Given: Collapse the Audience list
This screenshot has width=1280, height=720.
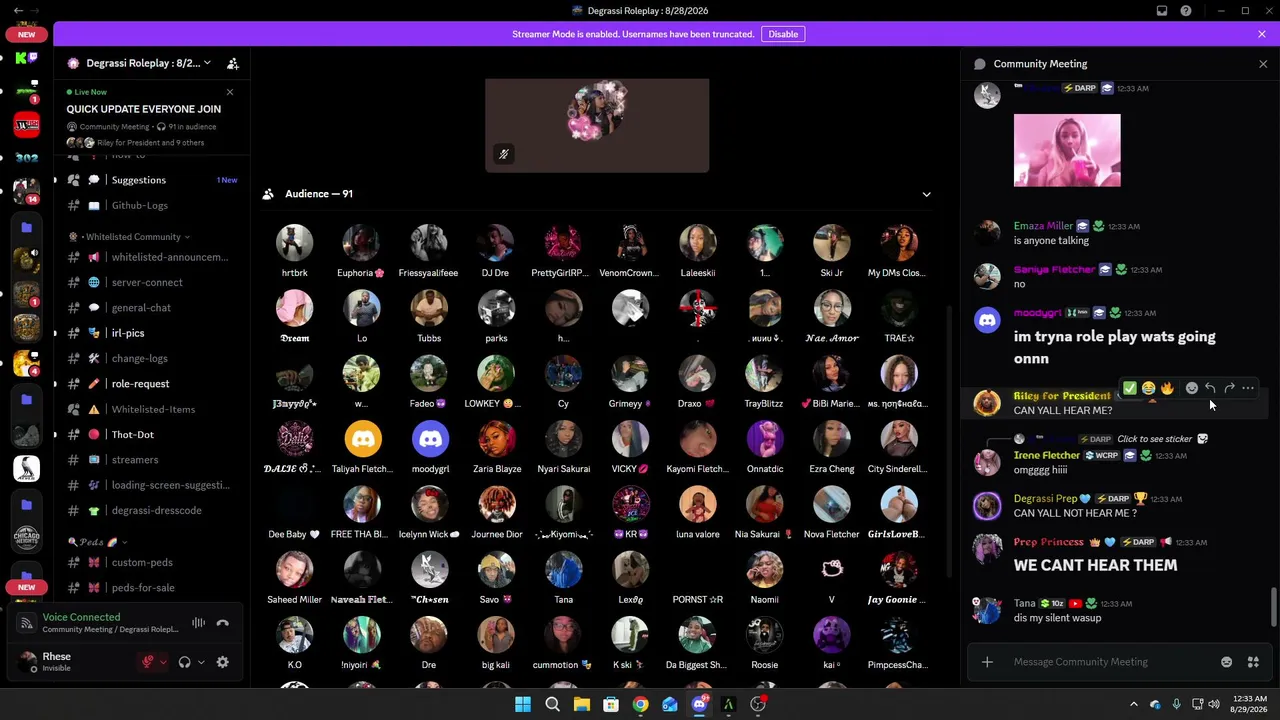Looking at the screenshot, I should click(x=926, y=194).
